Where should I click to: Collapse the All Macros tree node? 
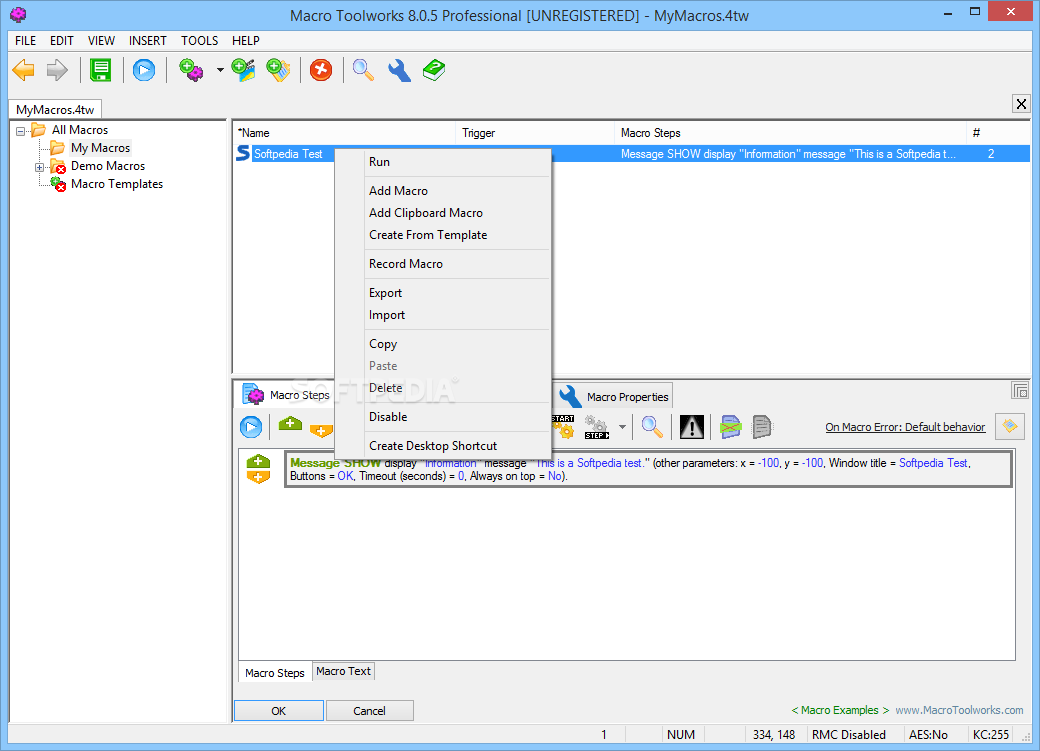(21, 131)
